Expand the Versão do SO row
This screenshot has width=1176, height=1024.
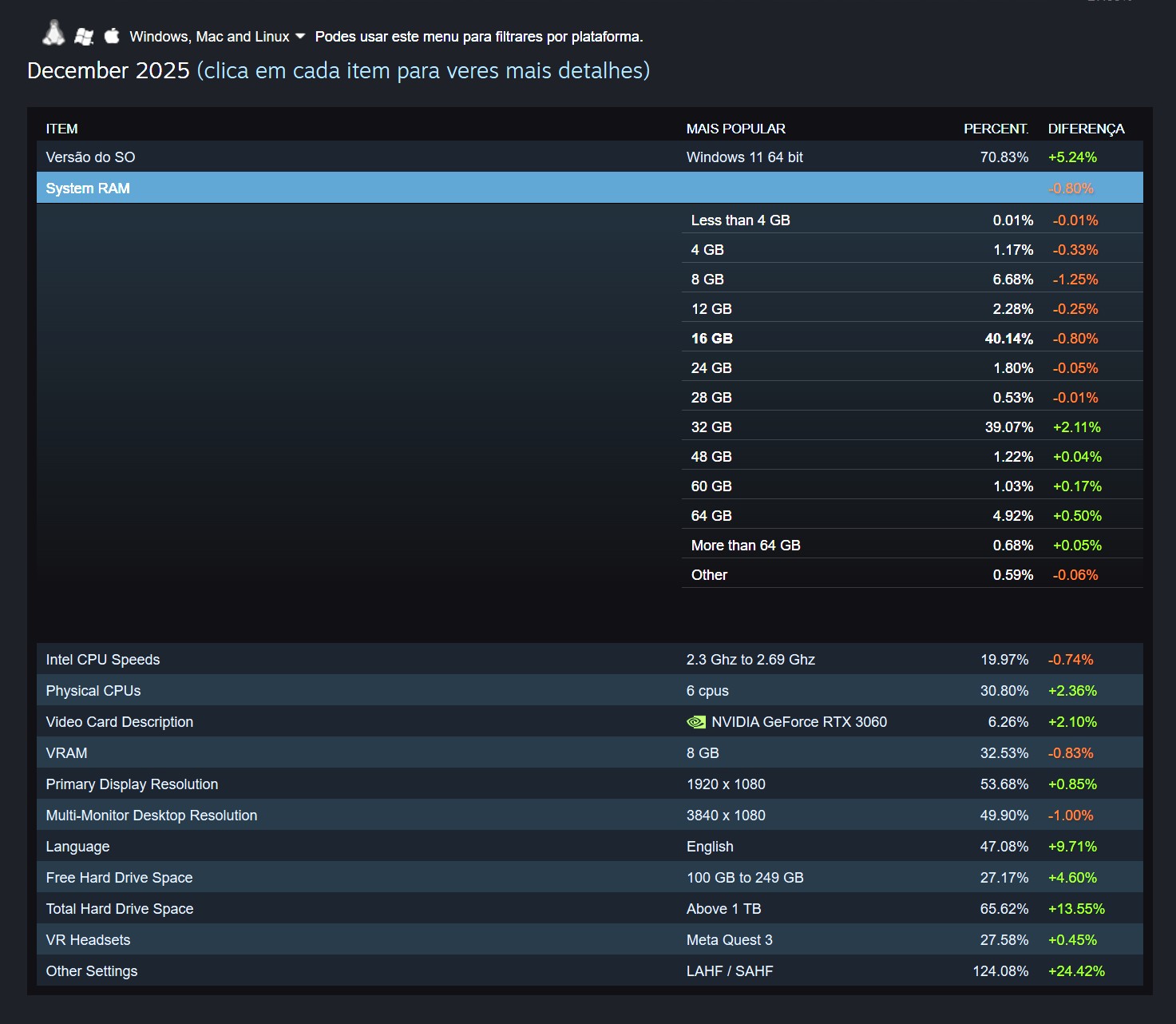coord(90,157)
